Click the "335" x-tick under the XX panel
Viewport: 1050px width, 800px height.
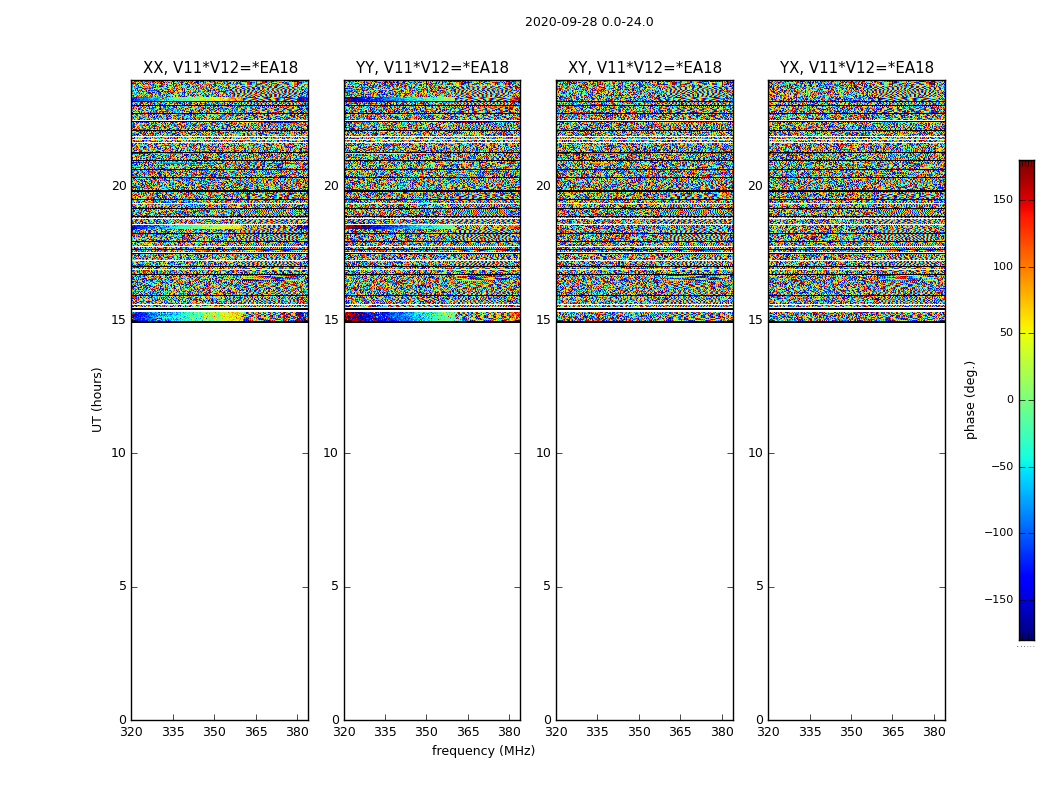[x=173, y=732]
